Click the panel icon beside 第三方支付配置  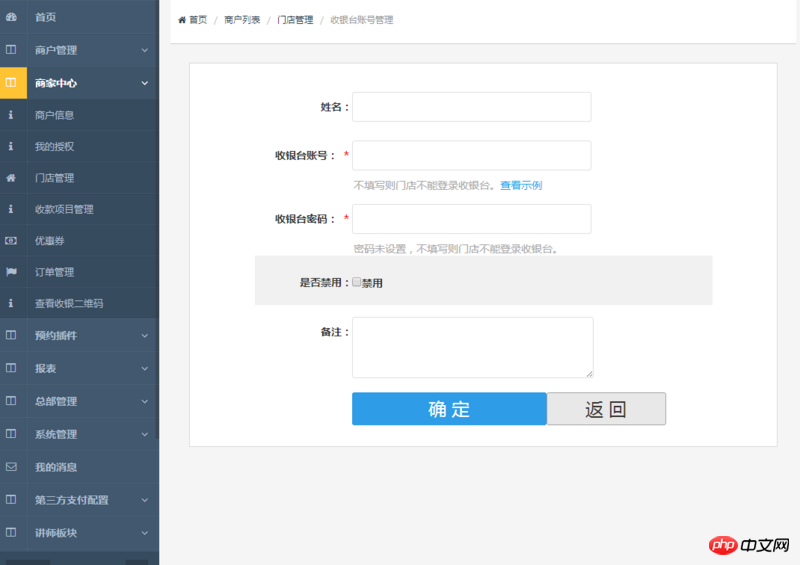pos(11,499)
